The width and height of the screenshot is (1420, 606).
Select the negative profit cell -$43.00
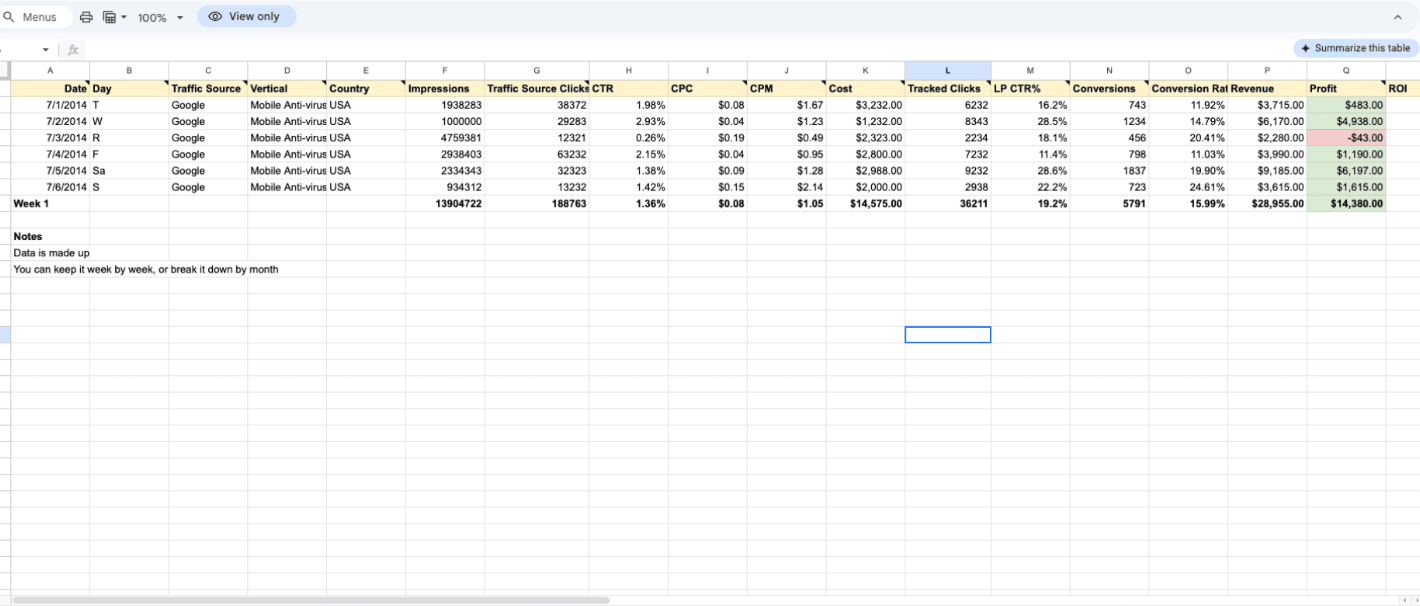click(1346, 138)
